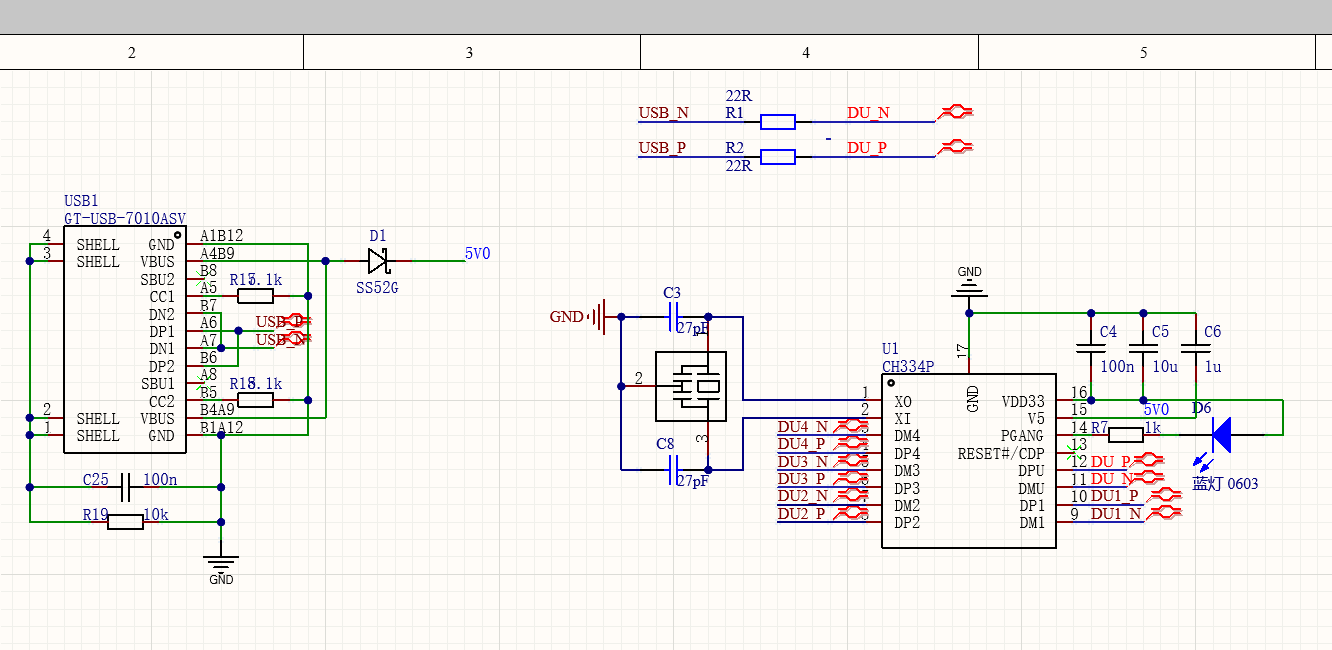Select the DU_N port beside R1
The image size is (1332, 650).
coord(956,113)
